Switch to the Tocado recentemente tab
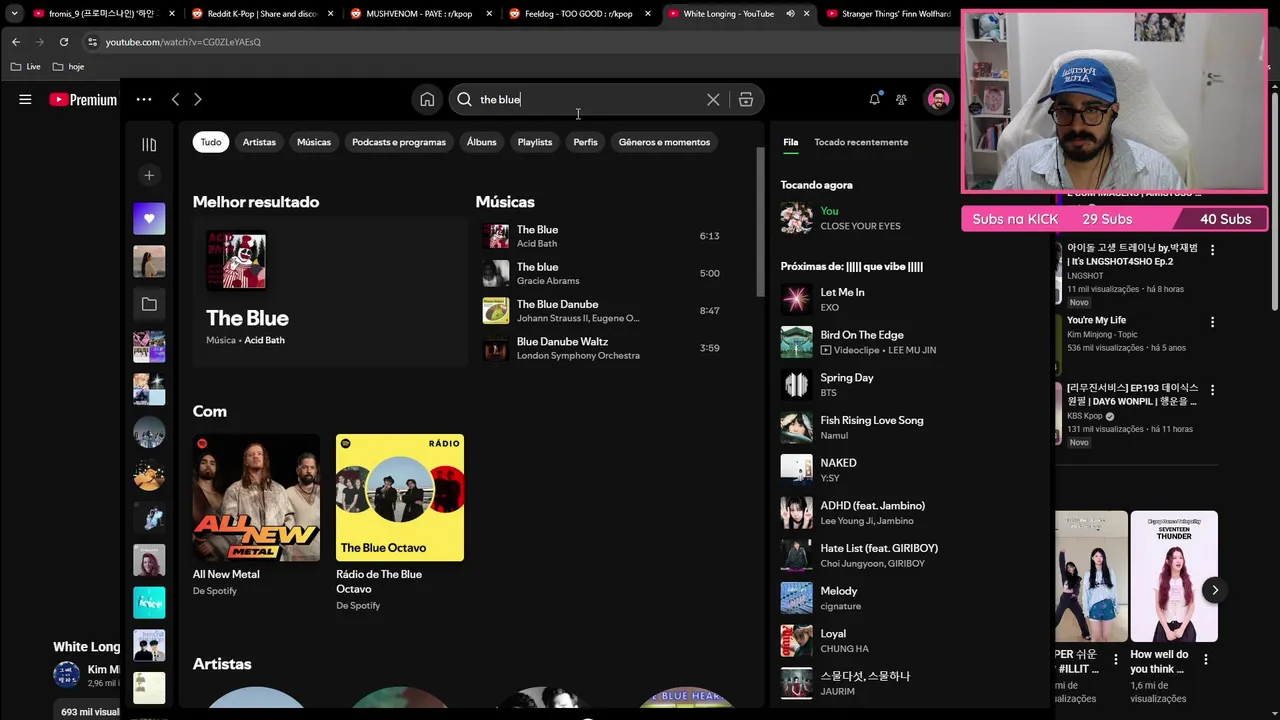The height and width of the screenshot is (720, 1280). 861,142
